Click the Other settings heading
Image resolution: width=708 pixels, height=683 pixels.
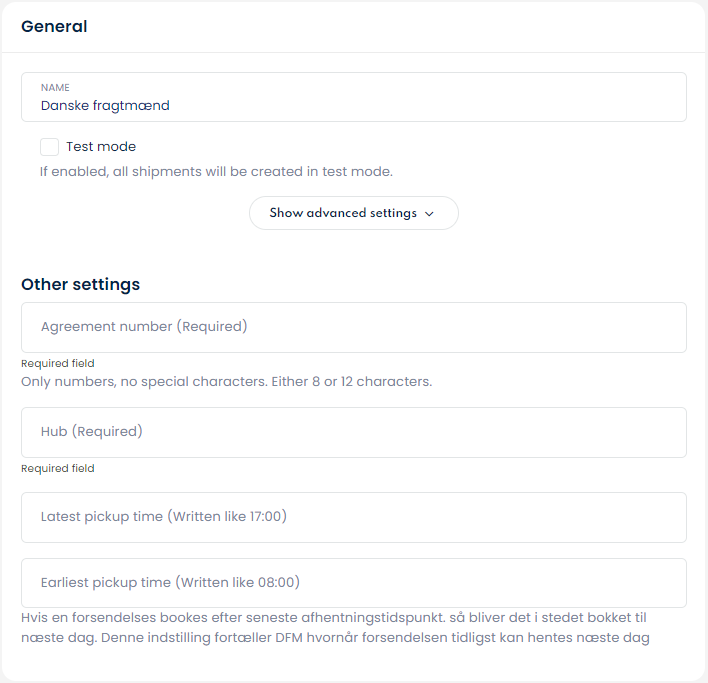click(x=80, y=284)
